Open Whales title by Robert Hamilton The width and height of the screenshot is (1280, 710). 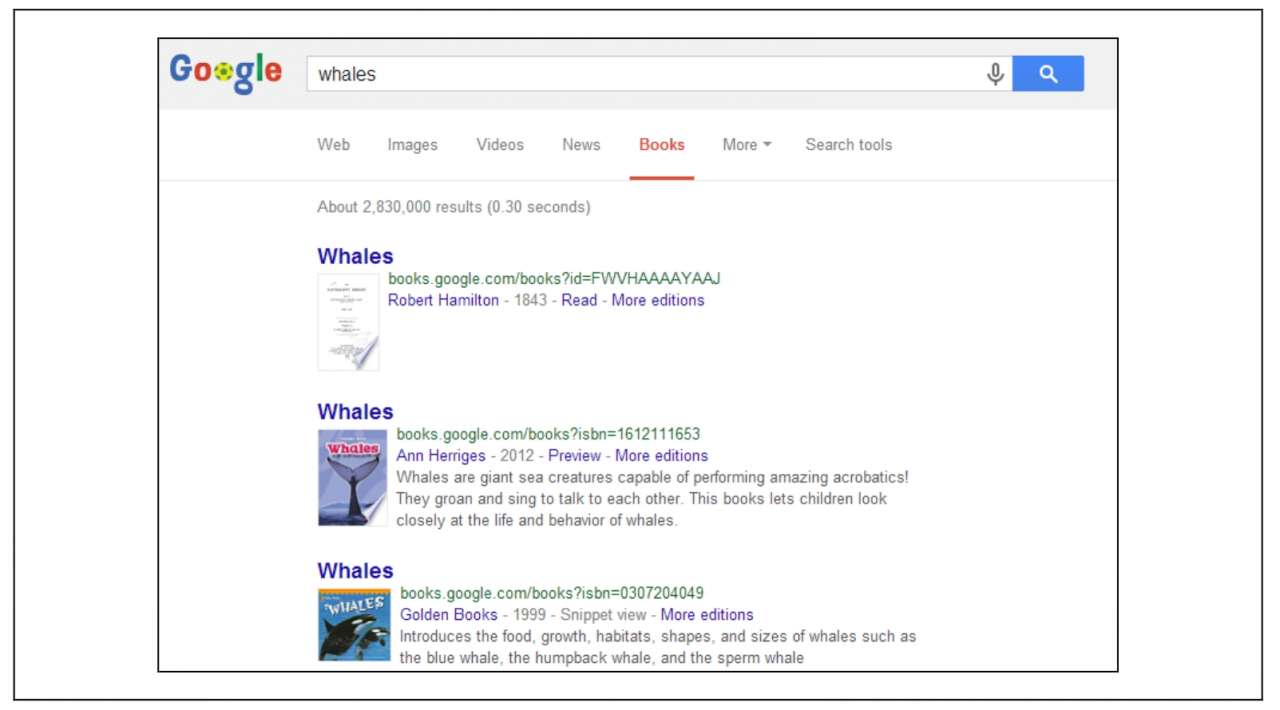(355, 256)
